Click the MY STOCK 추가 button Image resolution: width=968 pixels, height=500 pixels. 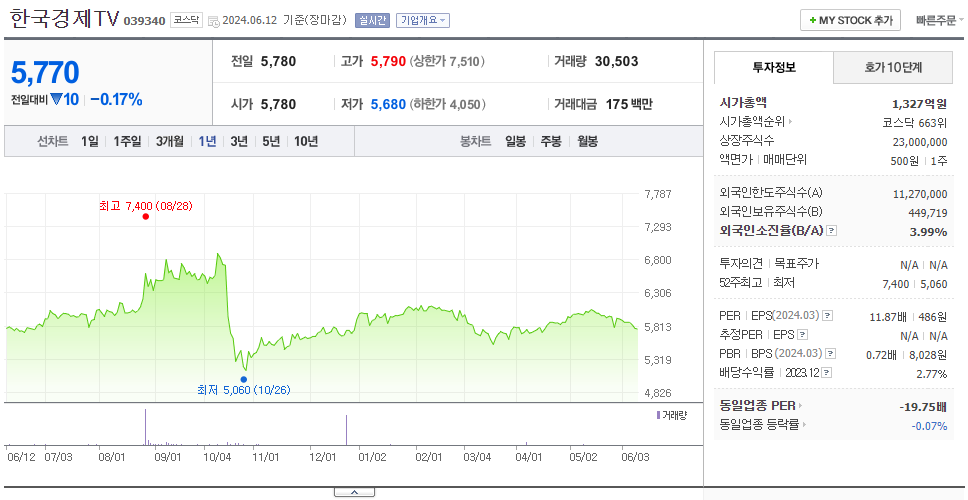coord(851,20)
